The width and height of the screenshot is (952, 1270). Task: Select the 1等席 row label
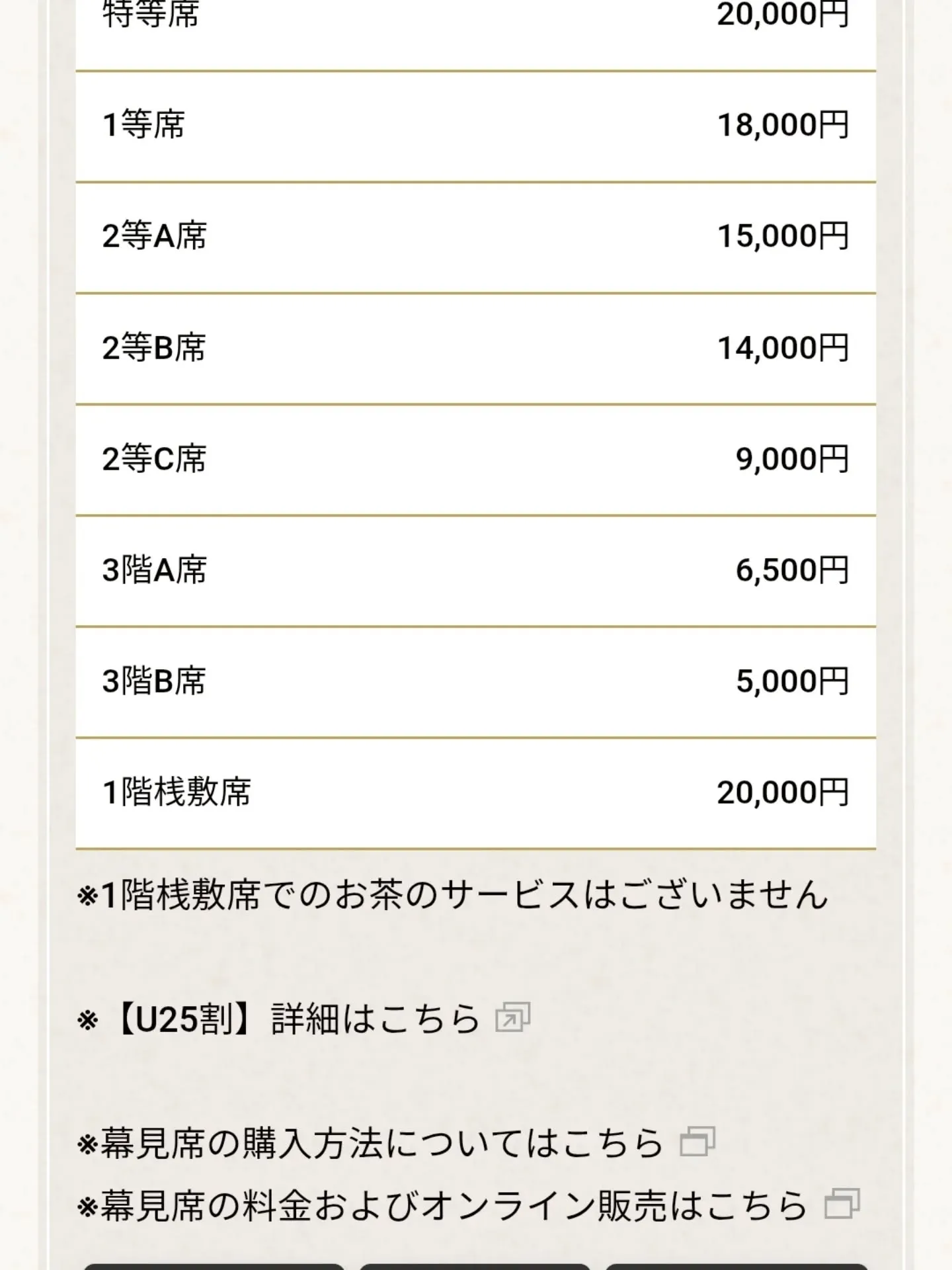[x=143, y=125]
